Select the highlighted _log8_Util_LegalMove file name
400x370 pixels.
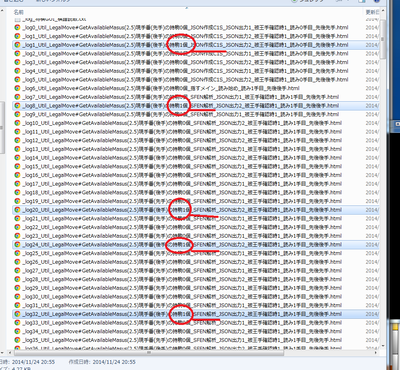181,106
